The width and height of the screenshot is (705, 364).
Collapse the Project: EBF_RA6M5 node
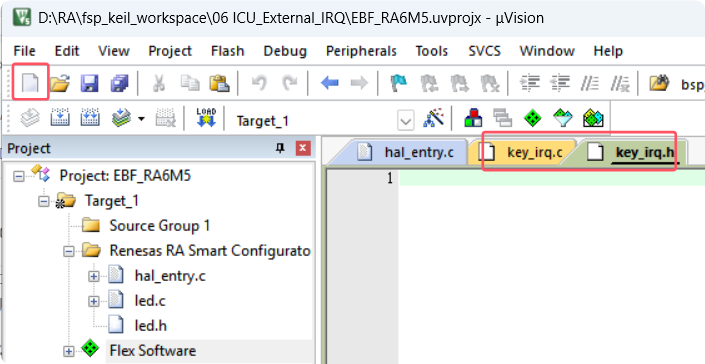pyautogui.click(x=18, y=177)
